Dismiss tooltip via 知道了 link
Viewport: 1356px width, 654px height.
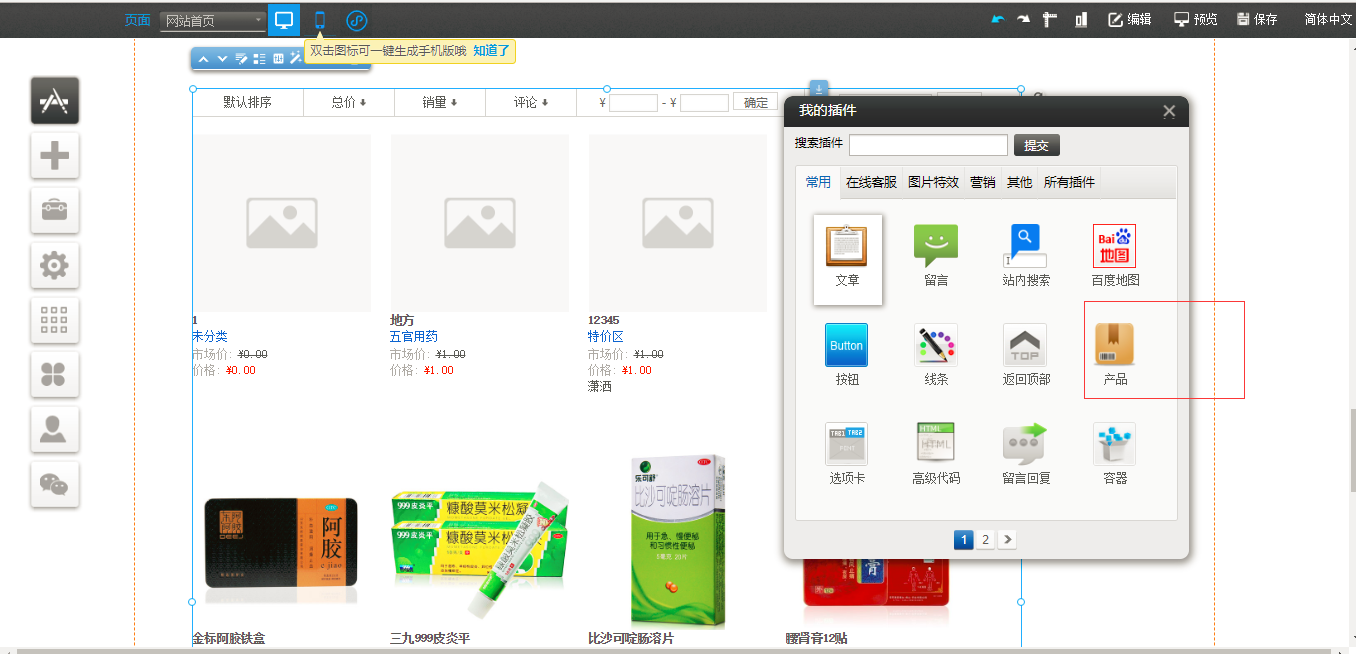[491, 50]
